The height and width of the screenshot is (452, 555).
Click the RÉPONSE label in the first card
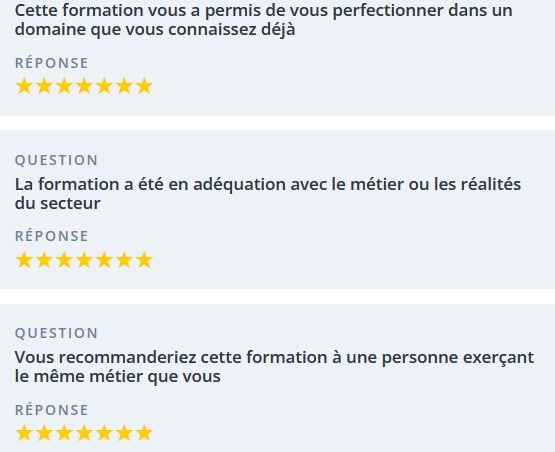point(52,63)
